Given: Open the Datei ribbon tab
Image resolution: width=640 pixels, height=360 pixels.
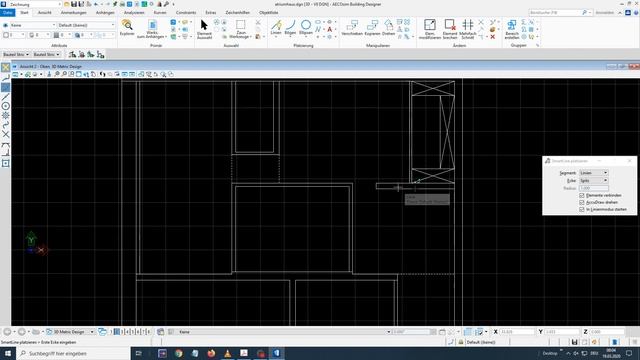Looking at the screenshot, I should pos(7,13).
